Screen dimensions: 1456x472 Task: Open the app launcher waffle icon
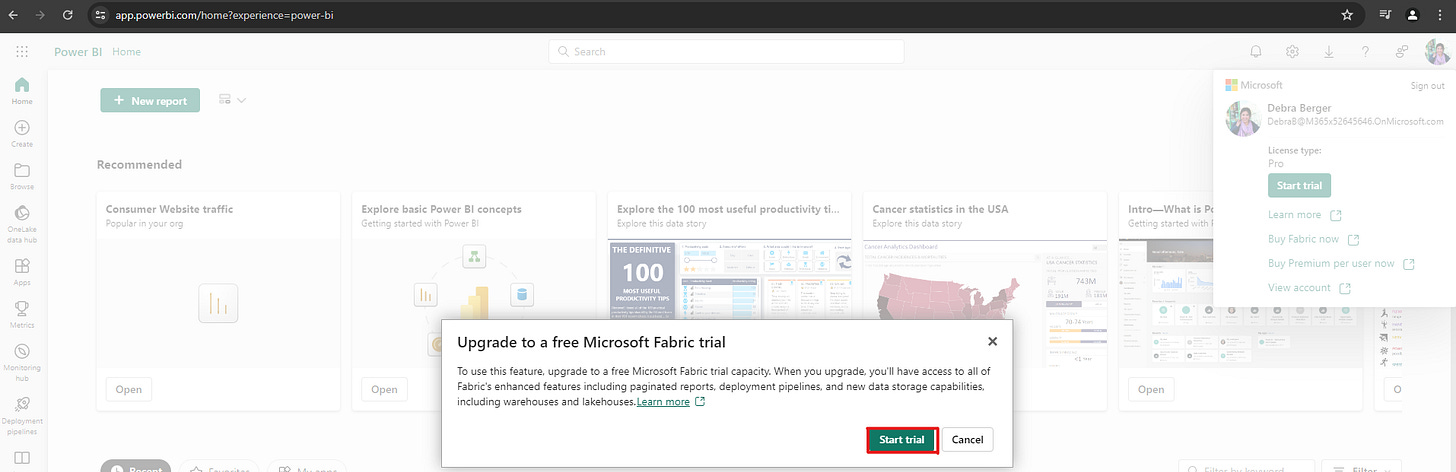pyautogui.click(x=22, y=51)
